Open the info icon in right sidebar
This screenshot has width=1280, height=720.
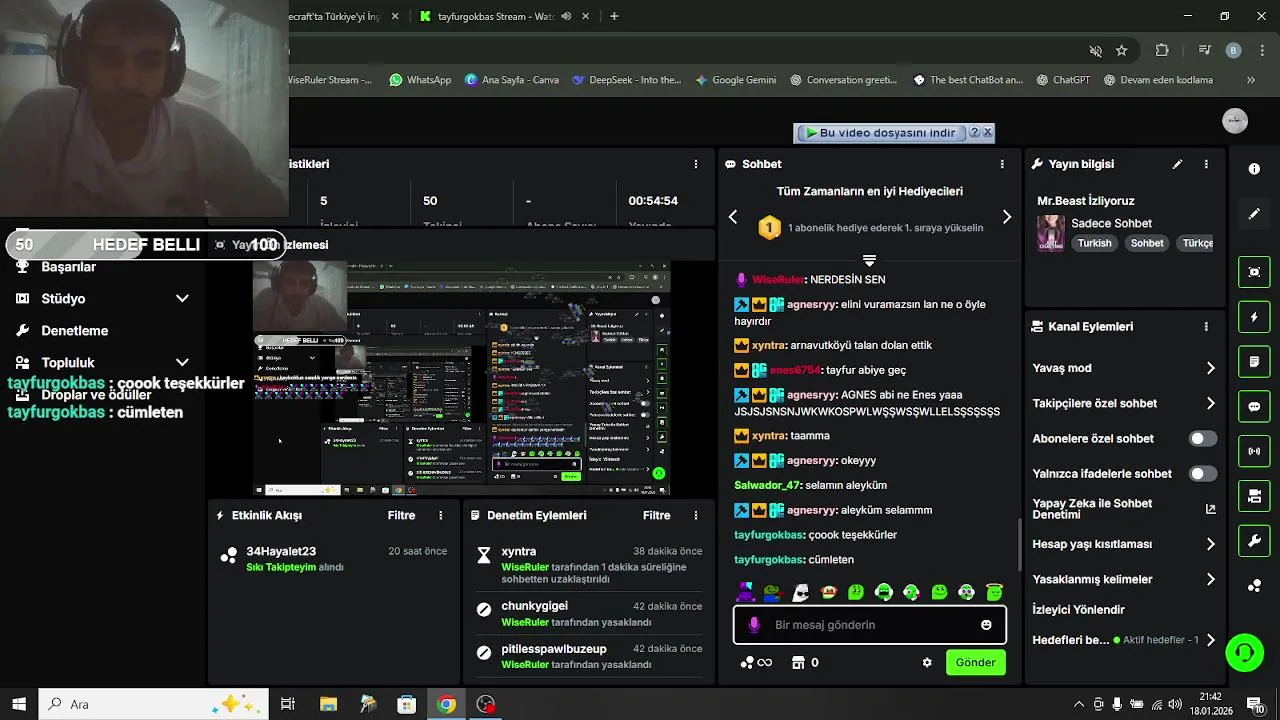[x=1254, y=169]
